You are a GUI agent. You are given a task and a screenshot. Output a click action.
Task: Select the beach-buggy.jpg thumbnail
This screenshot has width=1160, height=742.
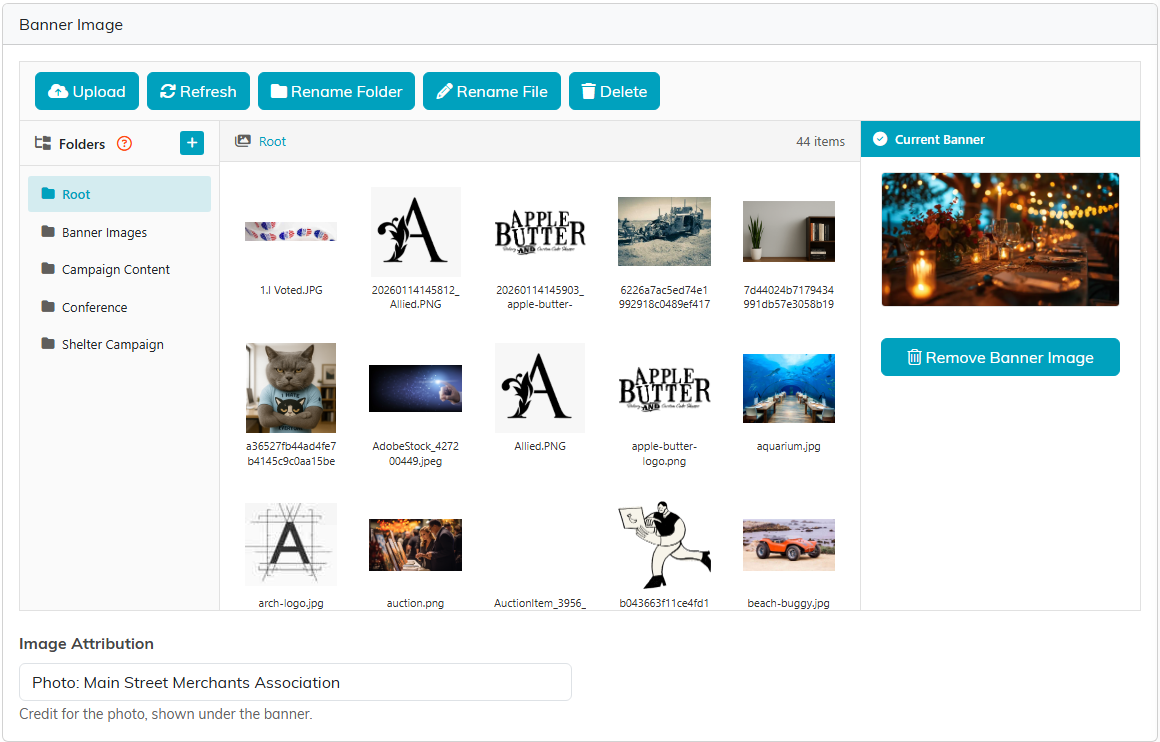(x=789, y=544)
